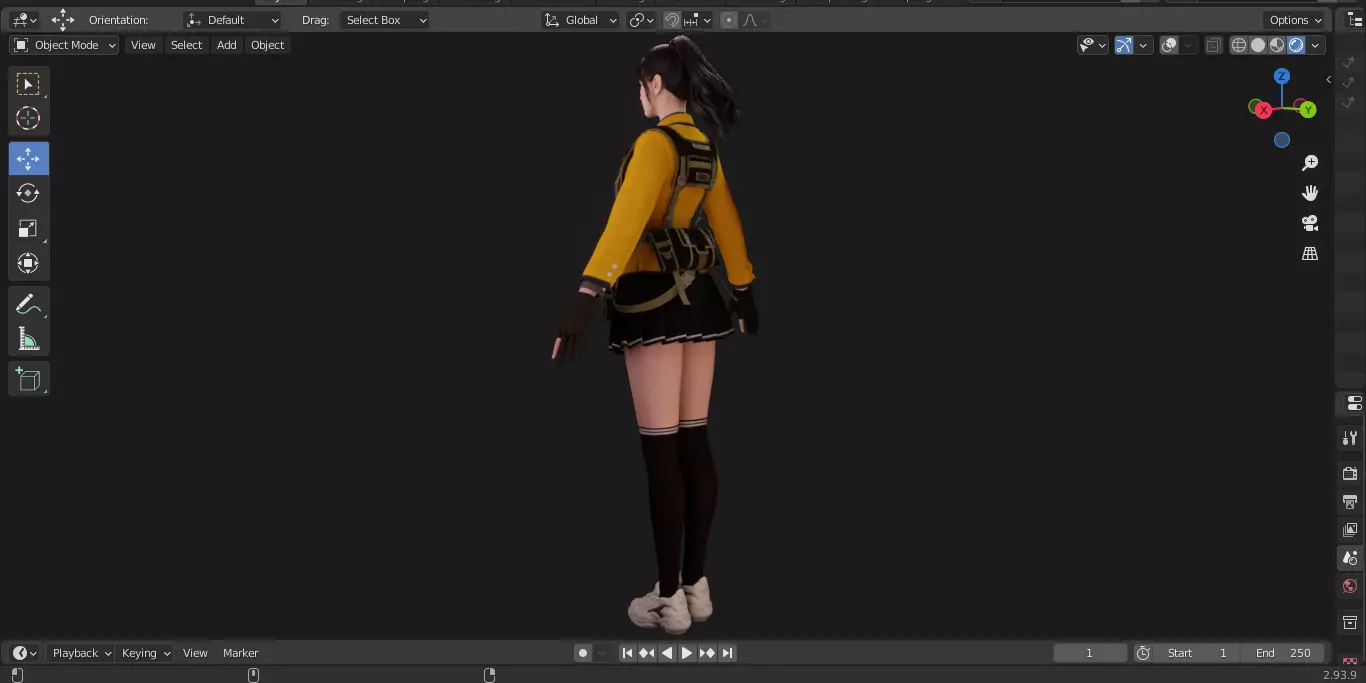Play animation in reverse

pos(667,653)
